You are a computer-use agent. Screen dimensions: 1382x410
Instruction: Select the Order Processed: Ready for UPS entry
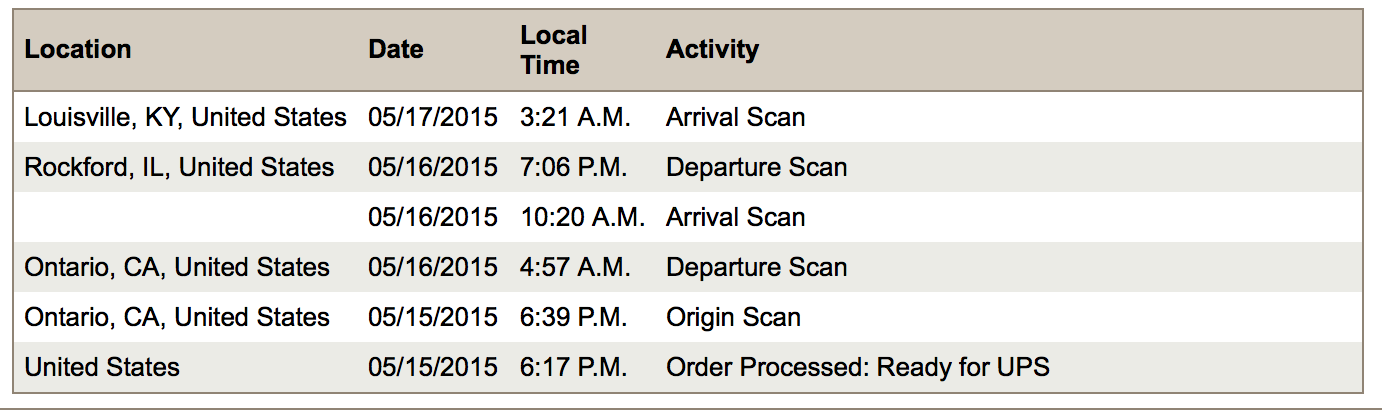tap(858, 367)
